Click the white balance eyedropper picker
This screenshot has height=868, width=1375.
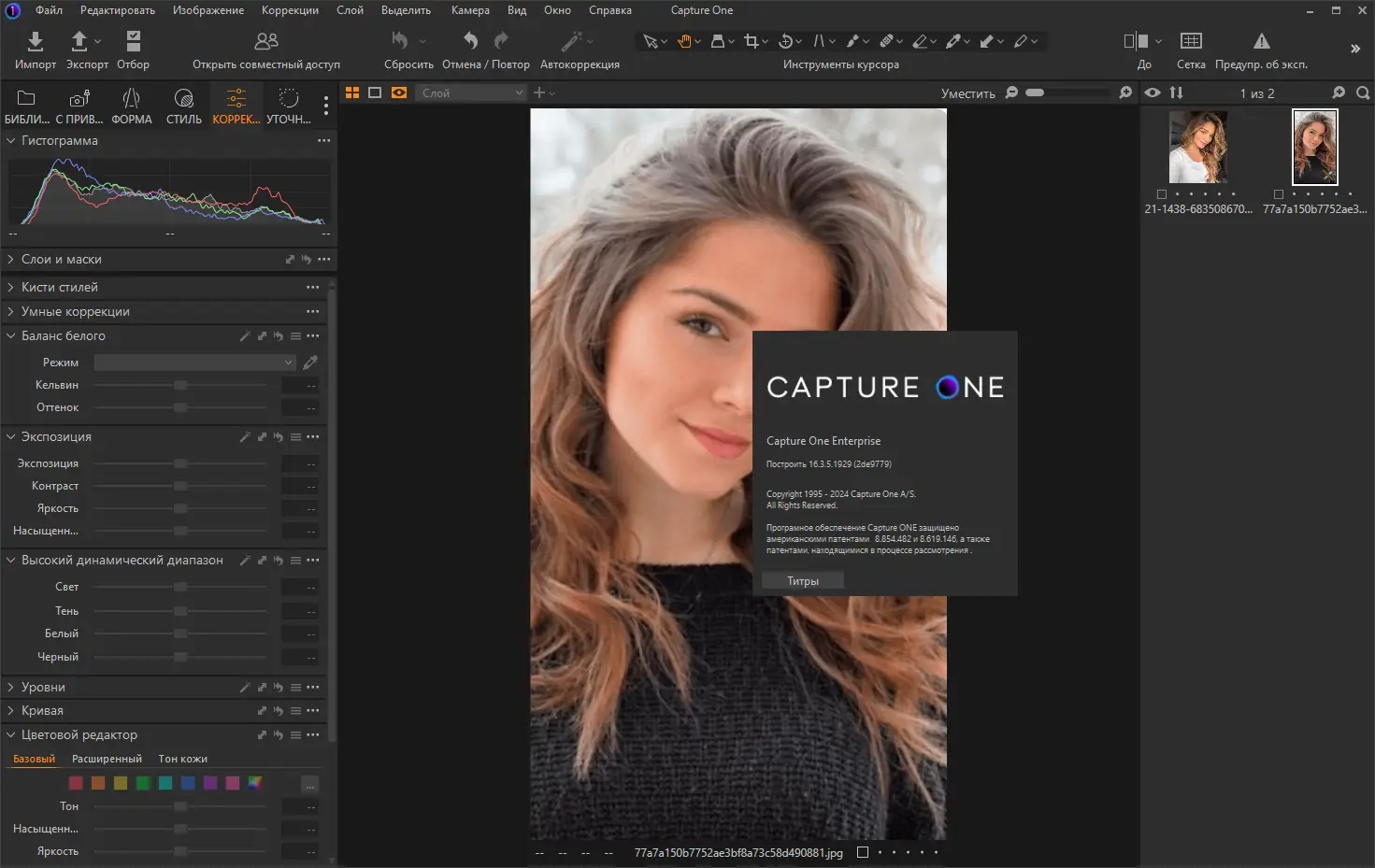pyautogui.click(x=310, y=363)
